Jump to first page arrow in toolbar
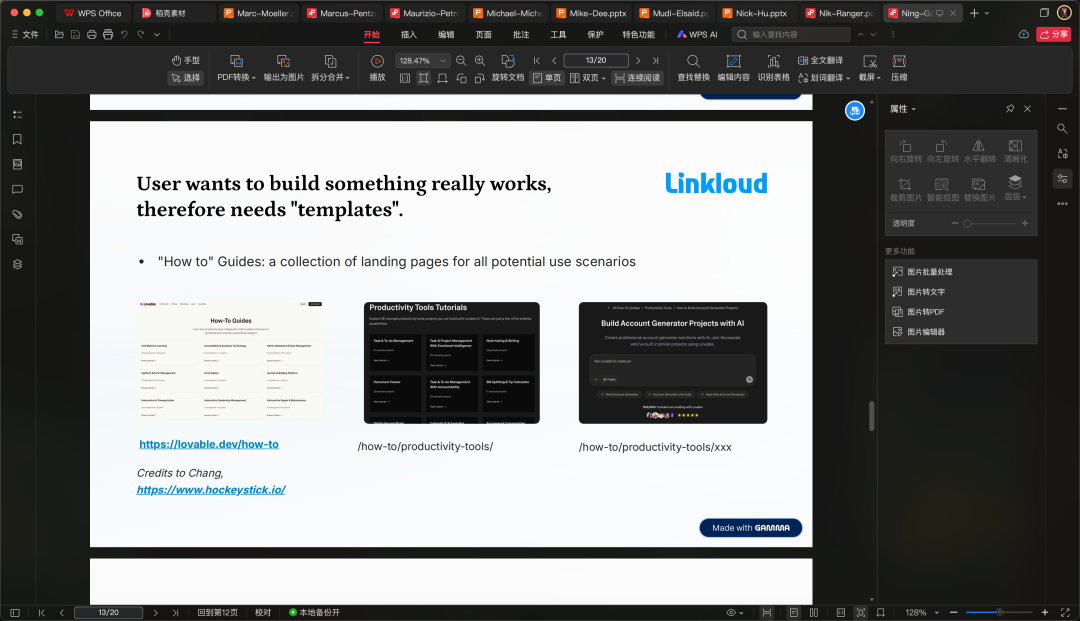The image size is (1080, 621). point(537,61)
